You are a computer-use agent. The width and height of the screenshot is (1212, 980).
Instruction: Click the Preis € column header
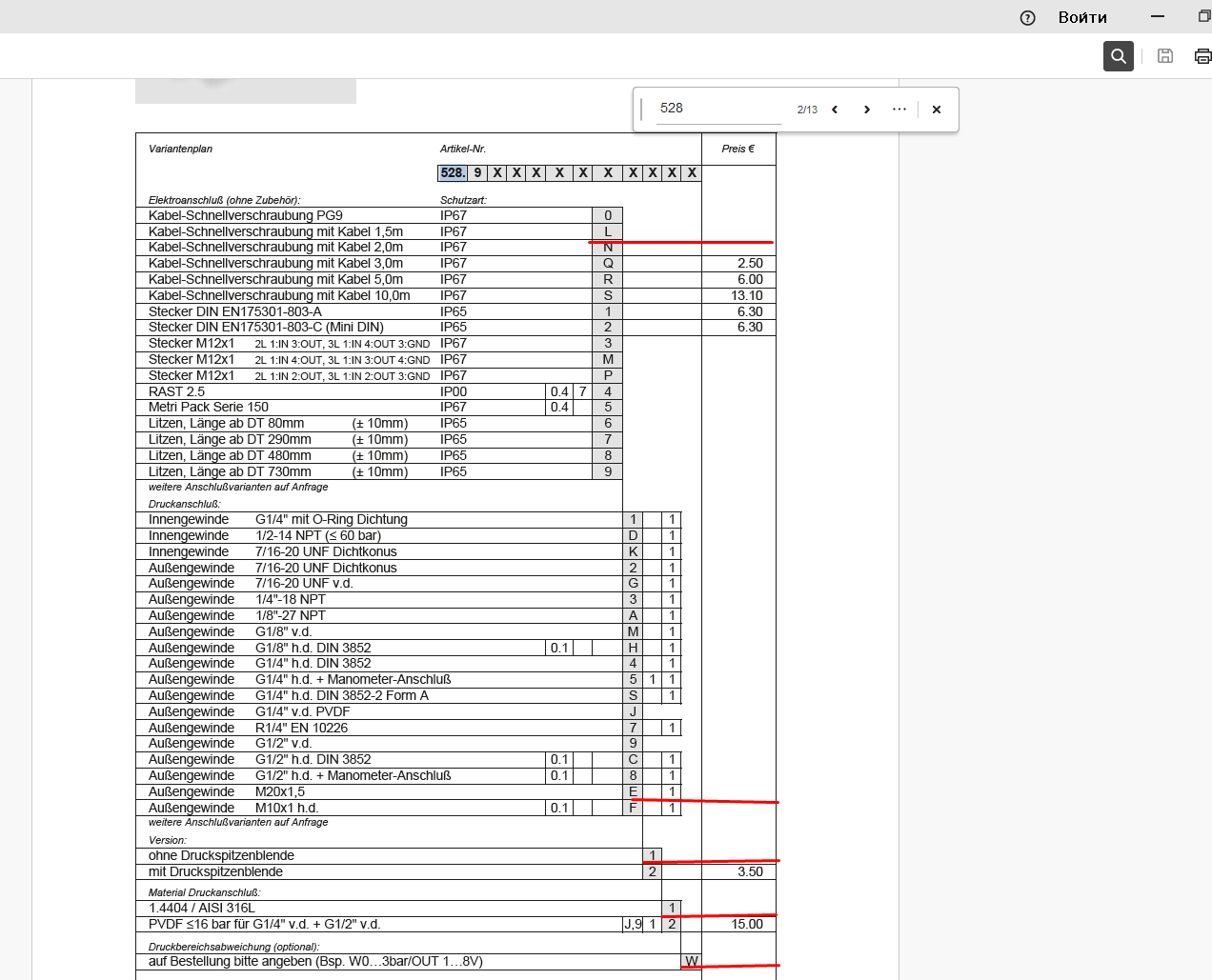(x=737, y=149)
